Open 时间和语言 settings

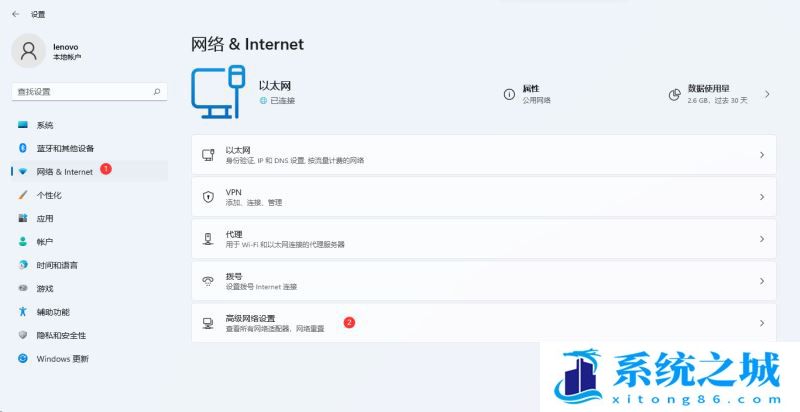pyautogui.click(x=57, y=265)
